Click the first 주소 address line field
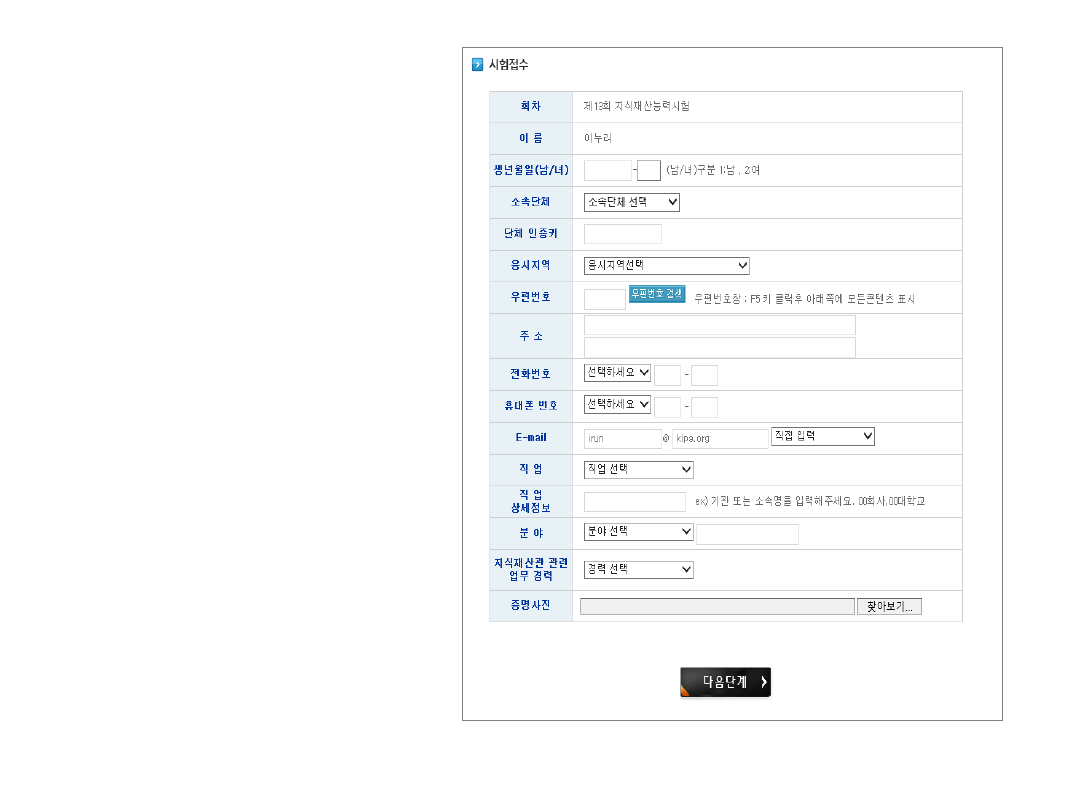 [719, 325]
